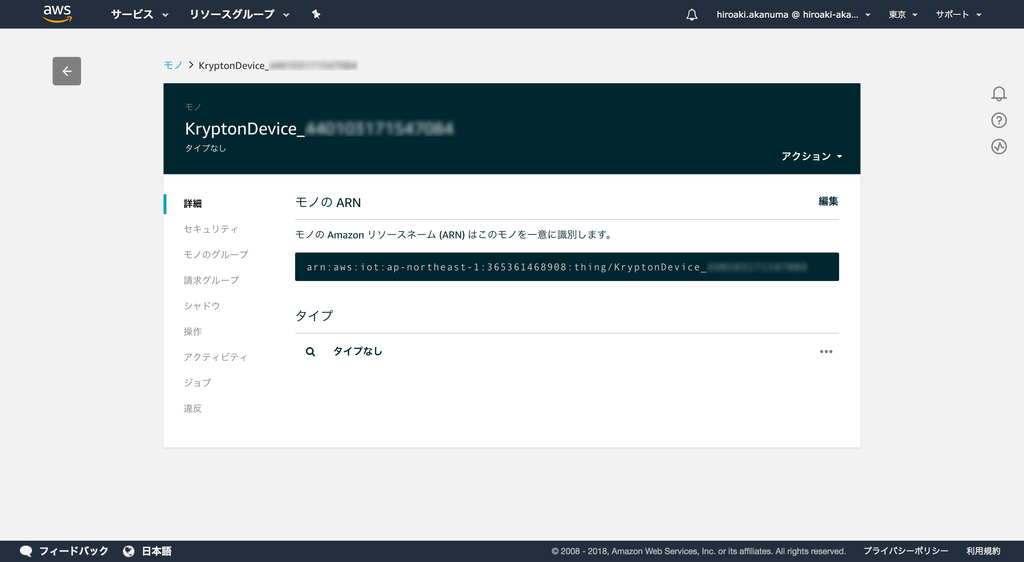Viewport: 1024px width, 562px height.
Task: Open the 東京 region selector
Action: (x=903, y=14)
